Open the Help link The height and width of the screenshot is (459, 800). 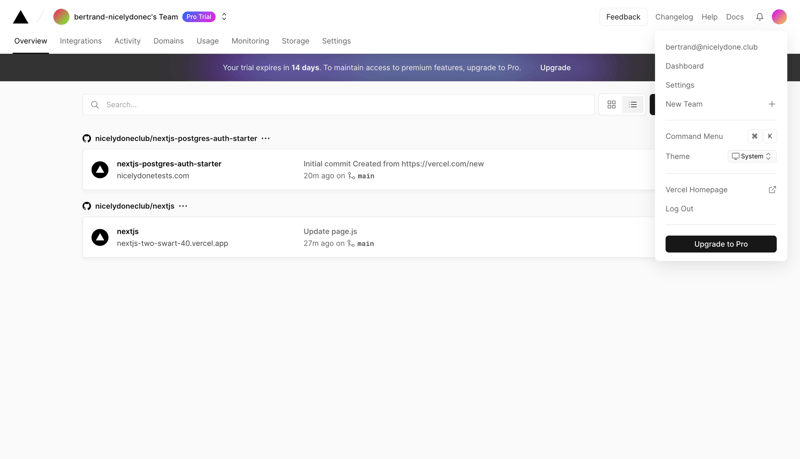(709, 17)
